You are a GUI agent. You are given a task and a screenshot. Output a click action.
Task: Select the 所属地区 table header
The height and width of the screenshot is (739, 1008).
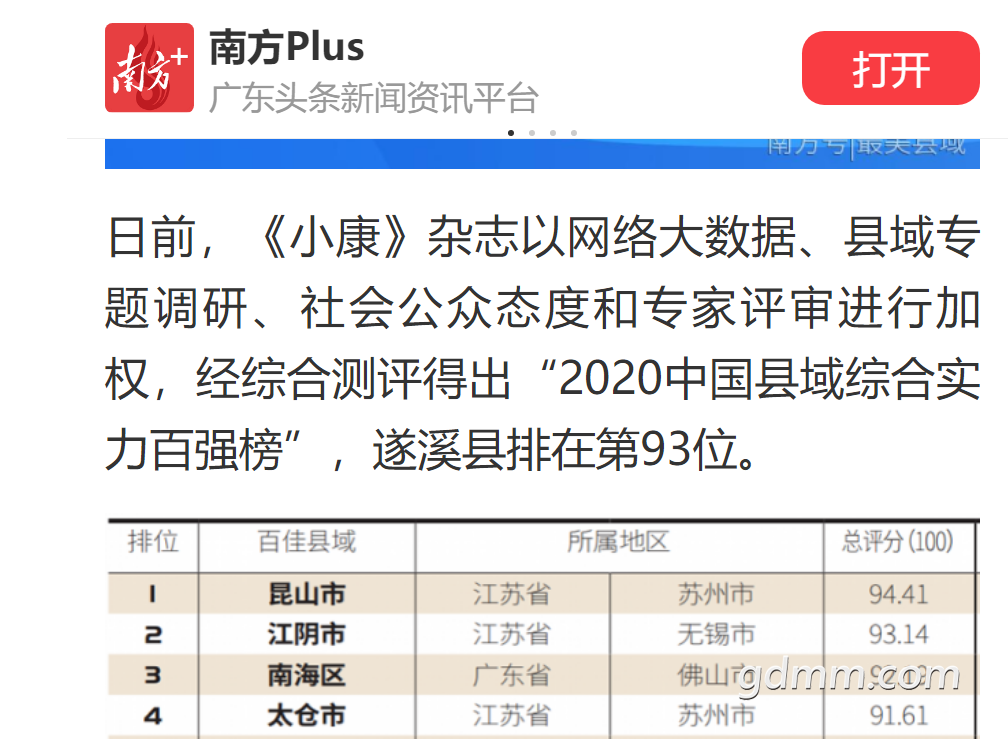[618, 542]
